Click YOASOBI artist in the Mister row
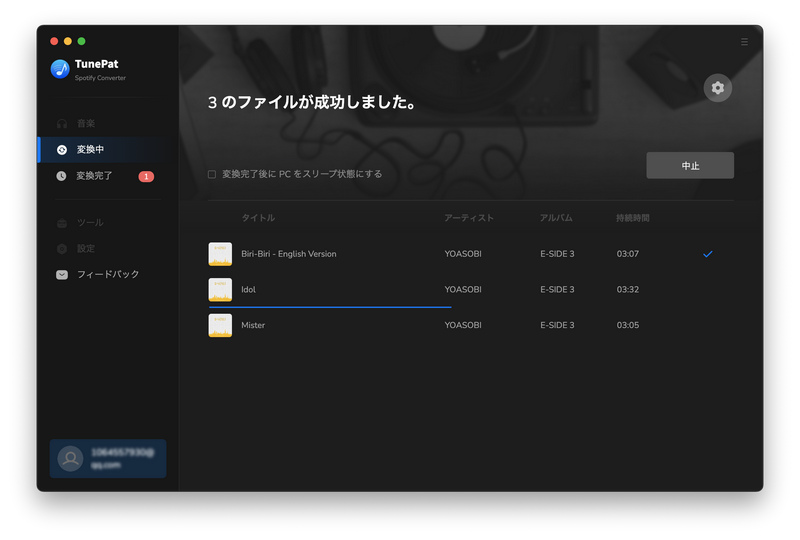 [x=463, y=325]
